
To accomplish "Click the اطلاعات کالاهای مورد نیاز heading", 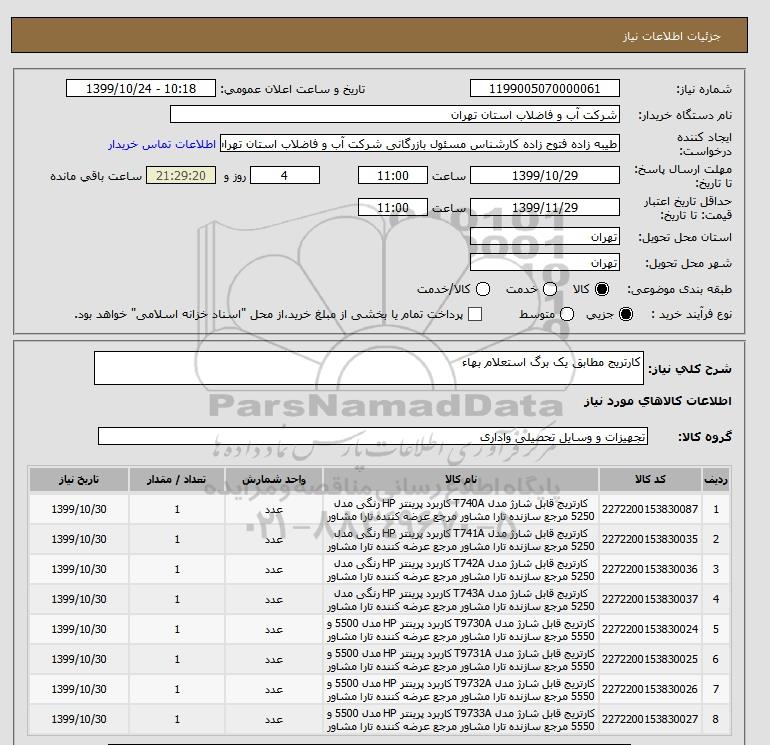I will click(x=658, y=401).
